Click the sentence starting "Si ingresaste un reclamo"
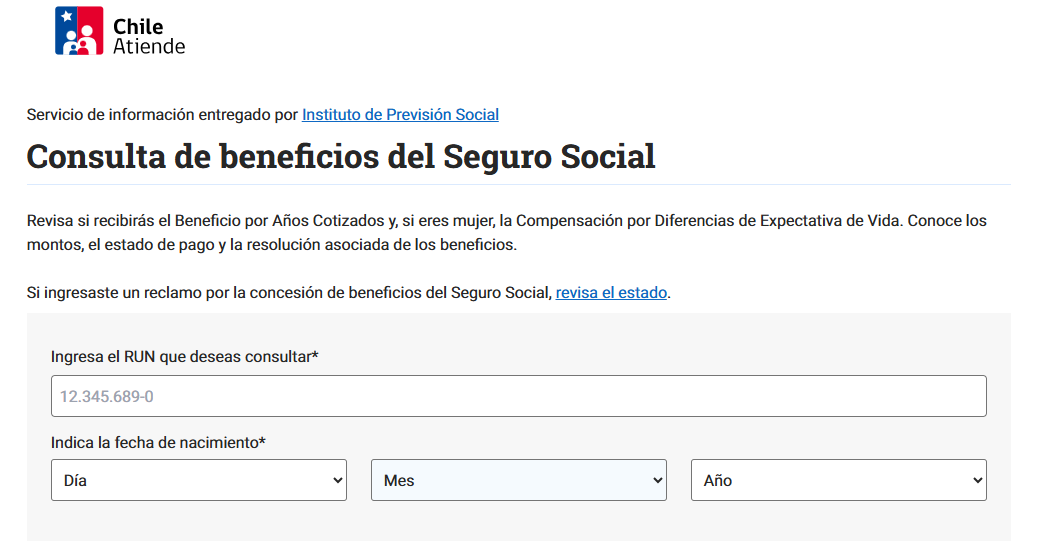Screen dimensions: 1040x549 (290, 293)
